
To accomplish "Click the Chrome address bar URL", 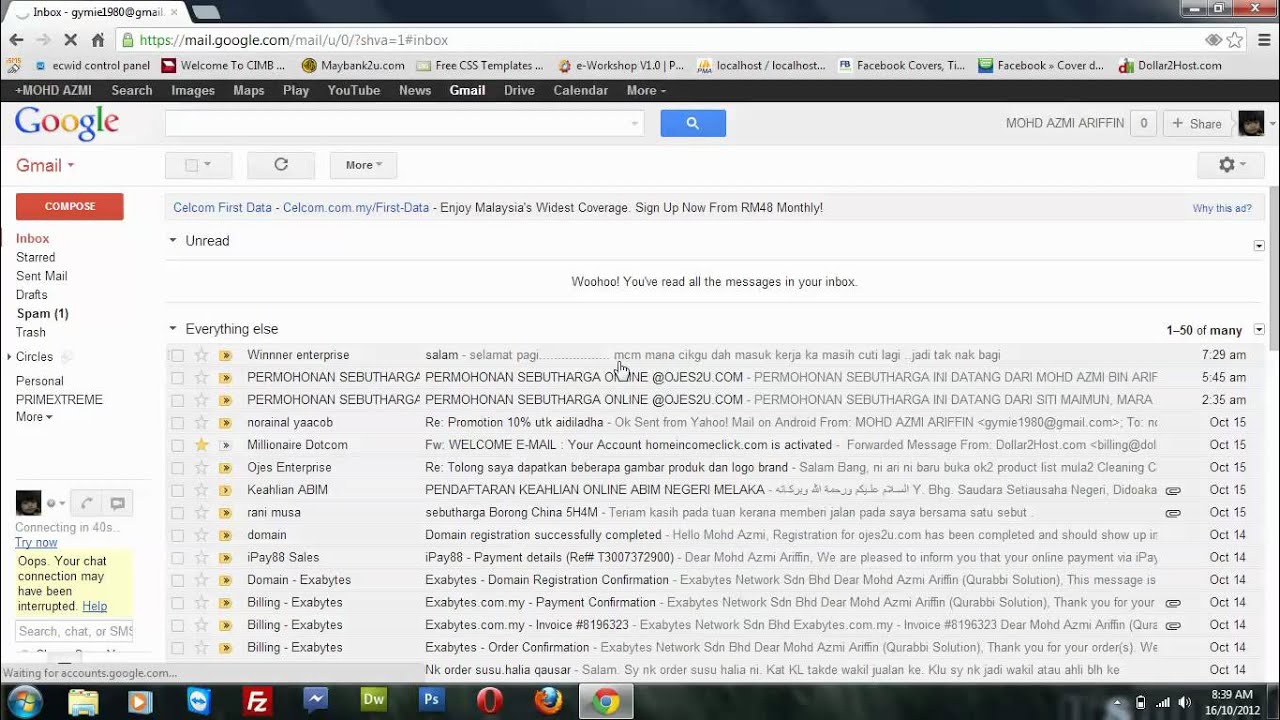I will click(x=294, y=40).
